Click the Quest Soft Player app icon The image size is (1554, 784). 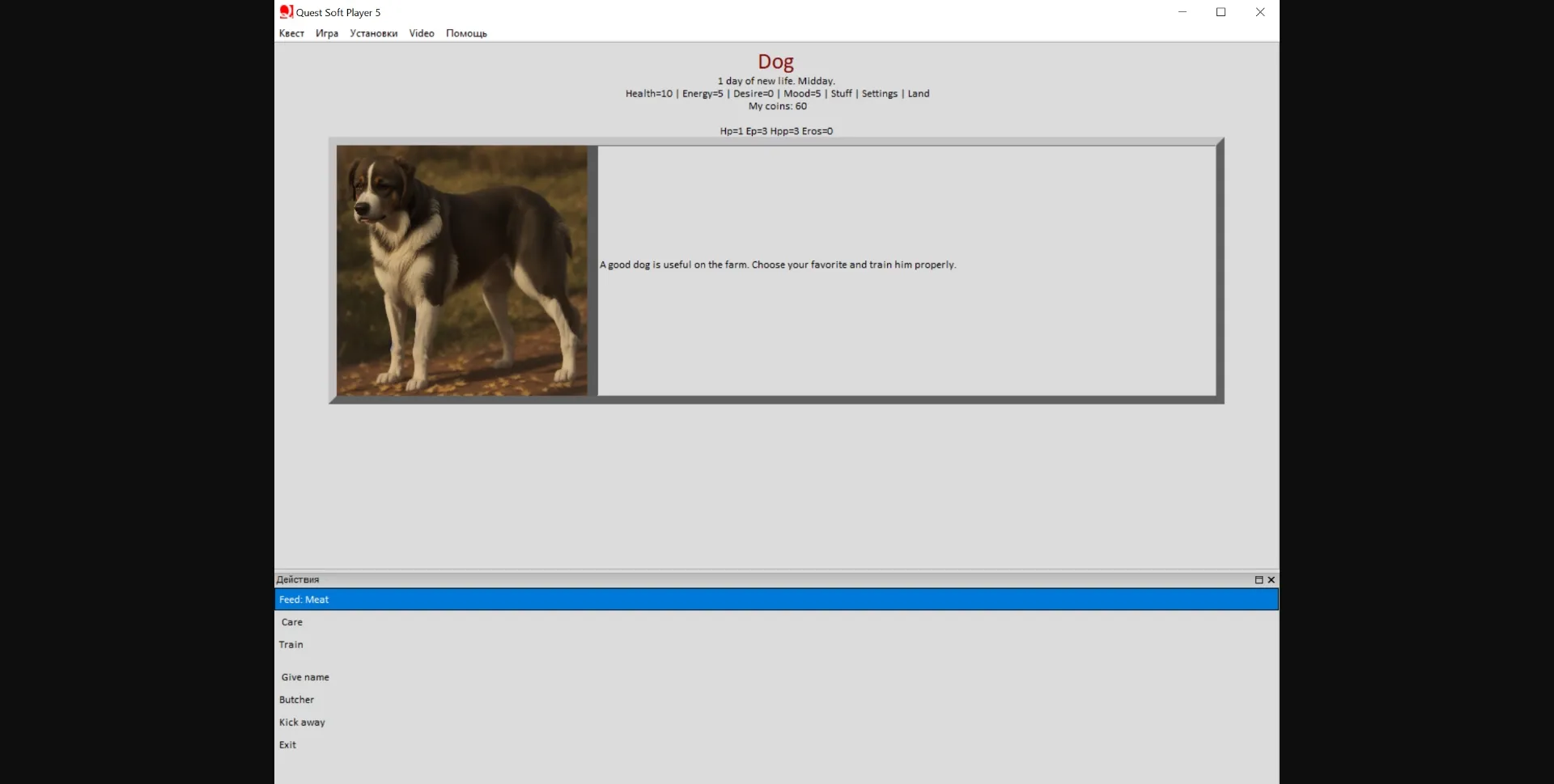tap(286, 11)
